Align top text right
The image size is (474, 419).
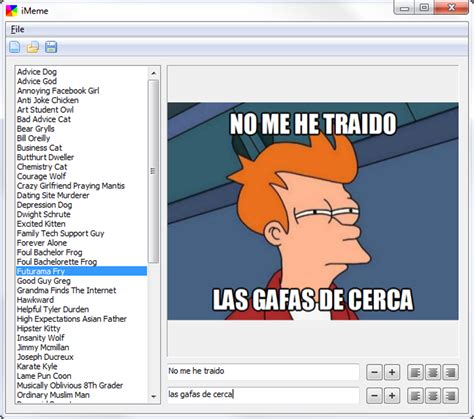(x=450, y=372)
